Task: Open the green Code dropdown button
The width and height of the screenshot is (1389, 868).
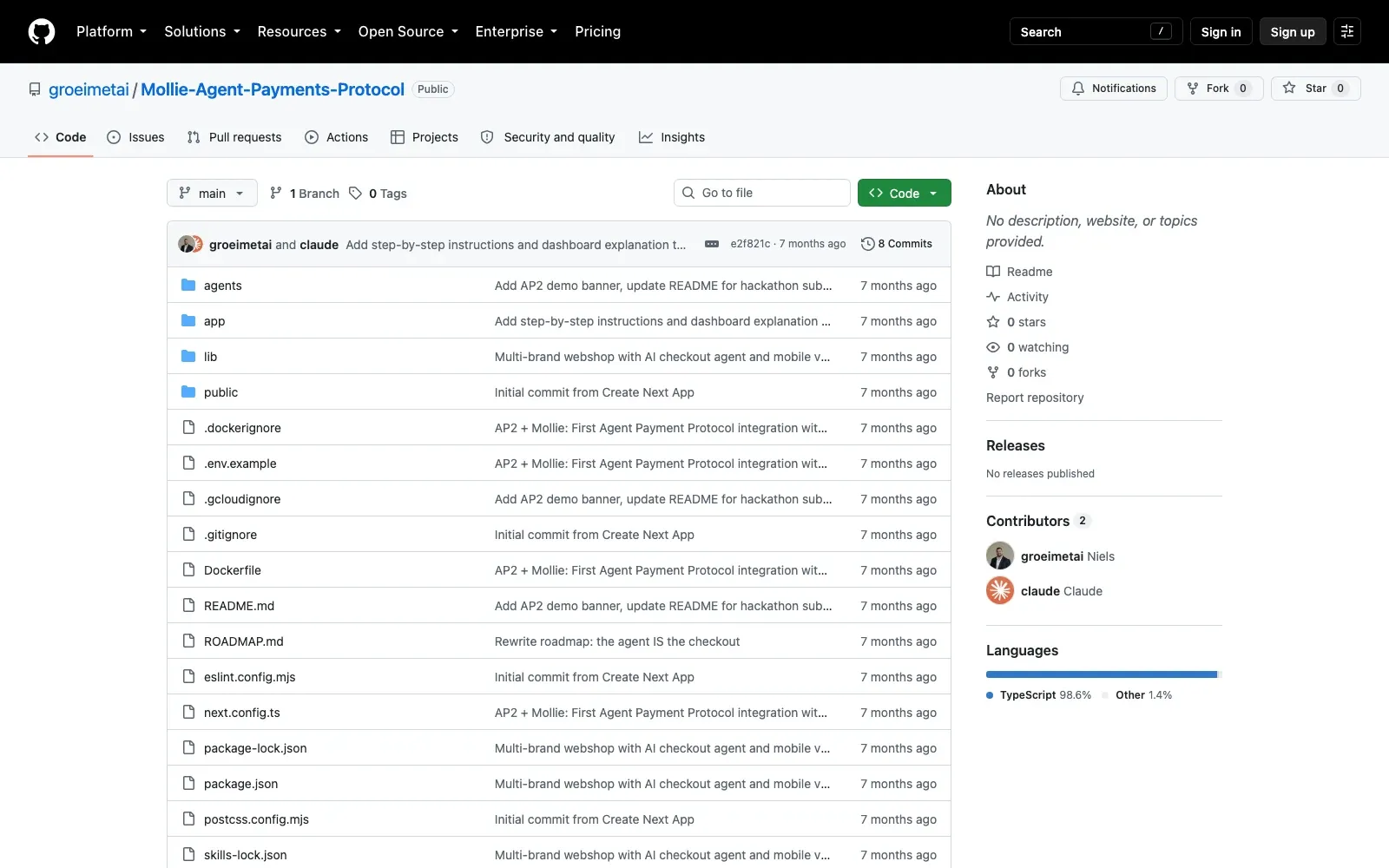Action: 905,193
